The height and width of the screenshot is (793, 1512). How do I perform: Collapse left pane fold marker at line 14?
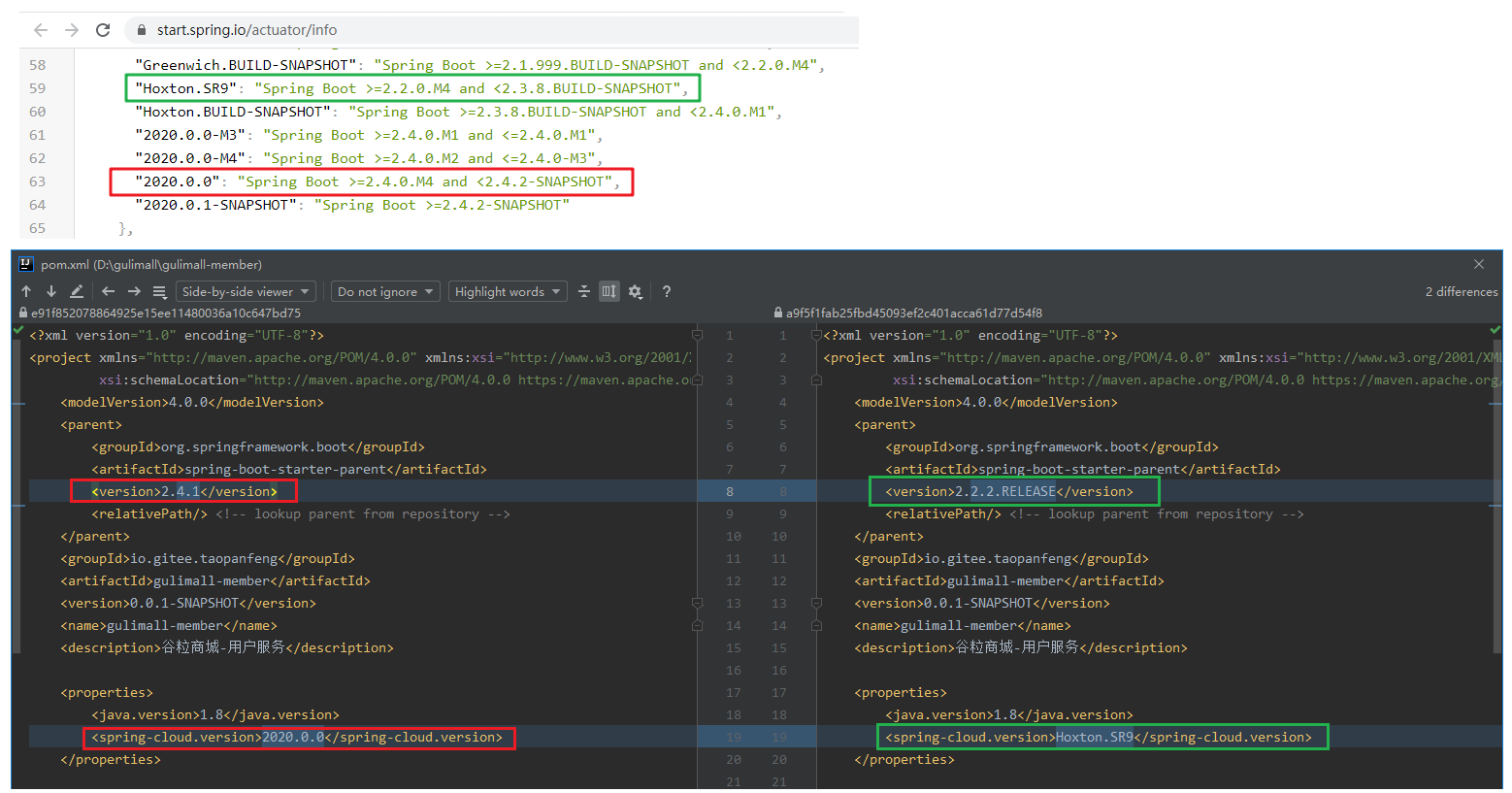(697, 625)
